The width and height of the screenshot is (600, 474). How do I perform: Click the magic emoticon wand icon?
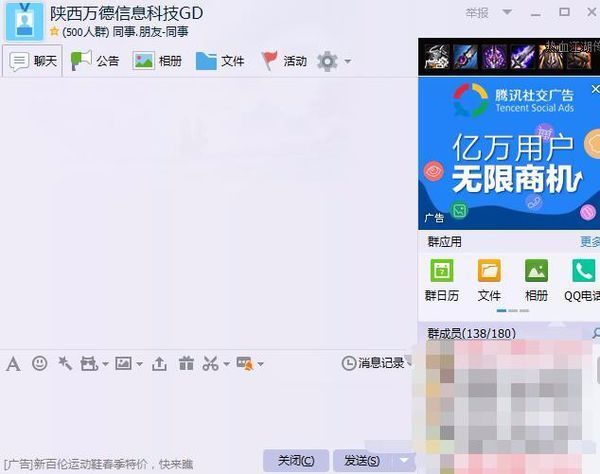tap(65, 363)
